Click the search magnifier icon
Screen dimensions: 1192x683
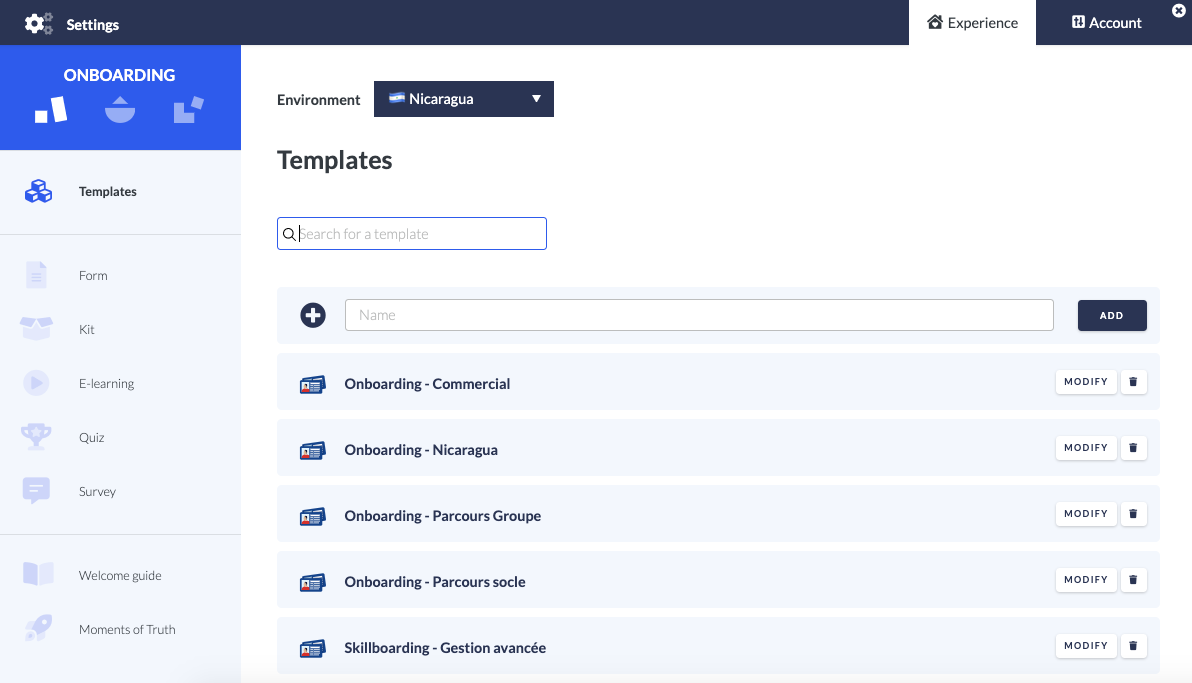pyautogui.click(x=289, y=234)
